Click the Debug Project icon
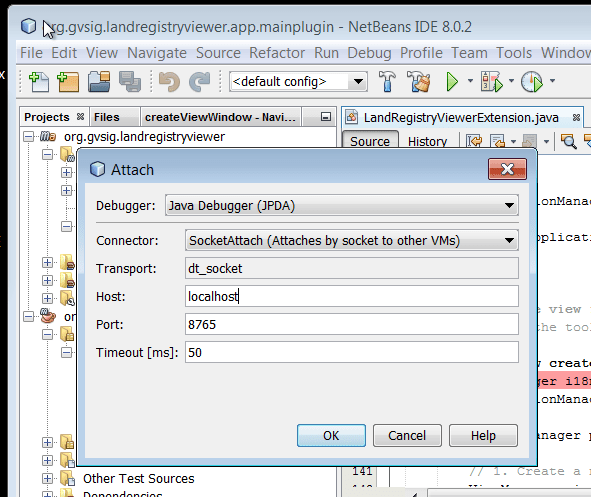This screenshot has width=591, height=497. coord(491,81)
